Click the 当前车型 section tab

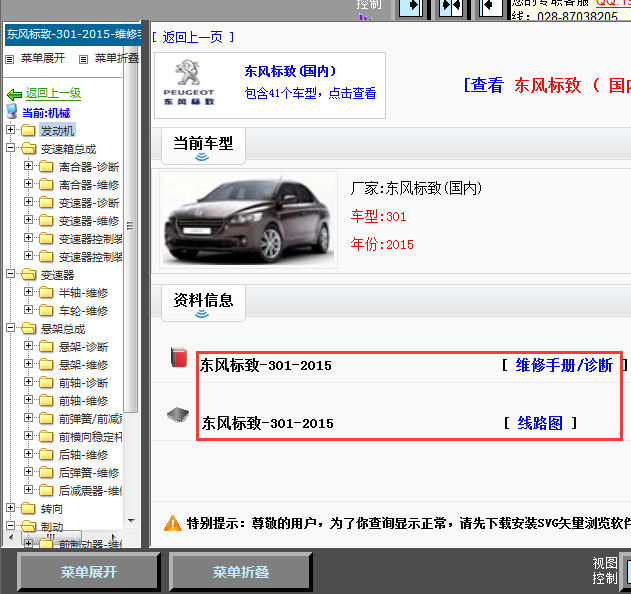(203, 146)
